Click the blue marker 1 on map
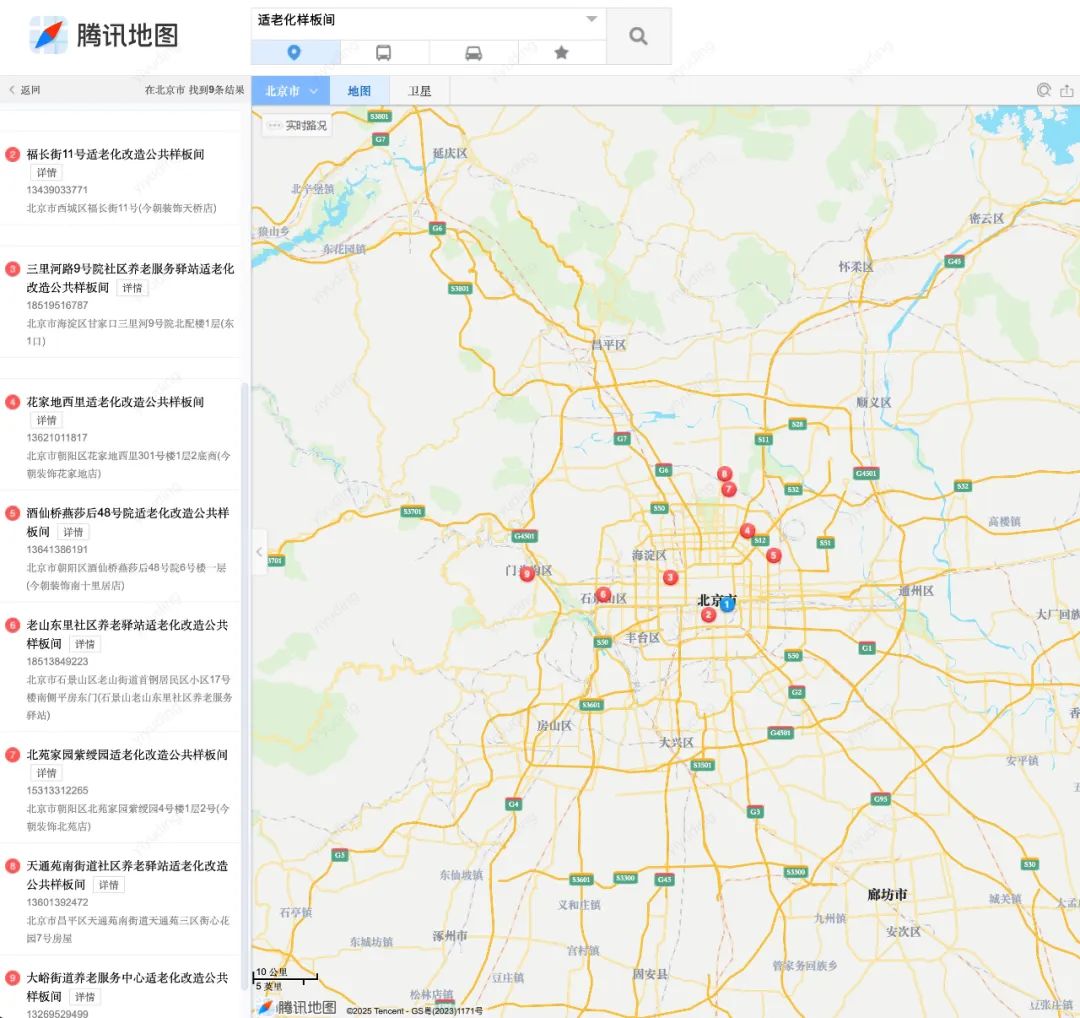The image size is (1080, 1018). [x=727, y=604]
